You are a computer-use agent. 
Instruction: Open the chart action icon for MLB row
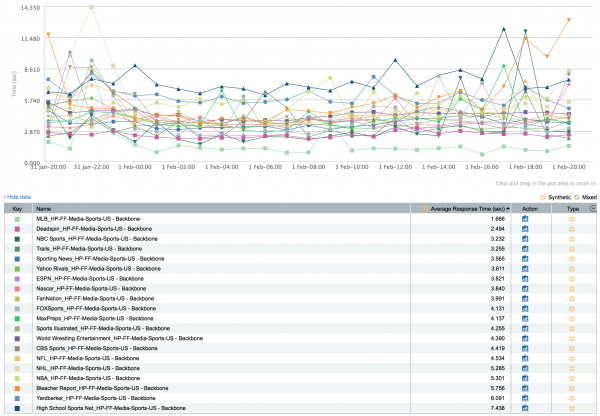pyautogui.click(x=525, y=219)
